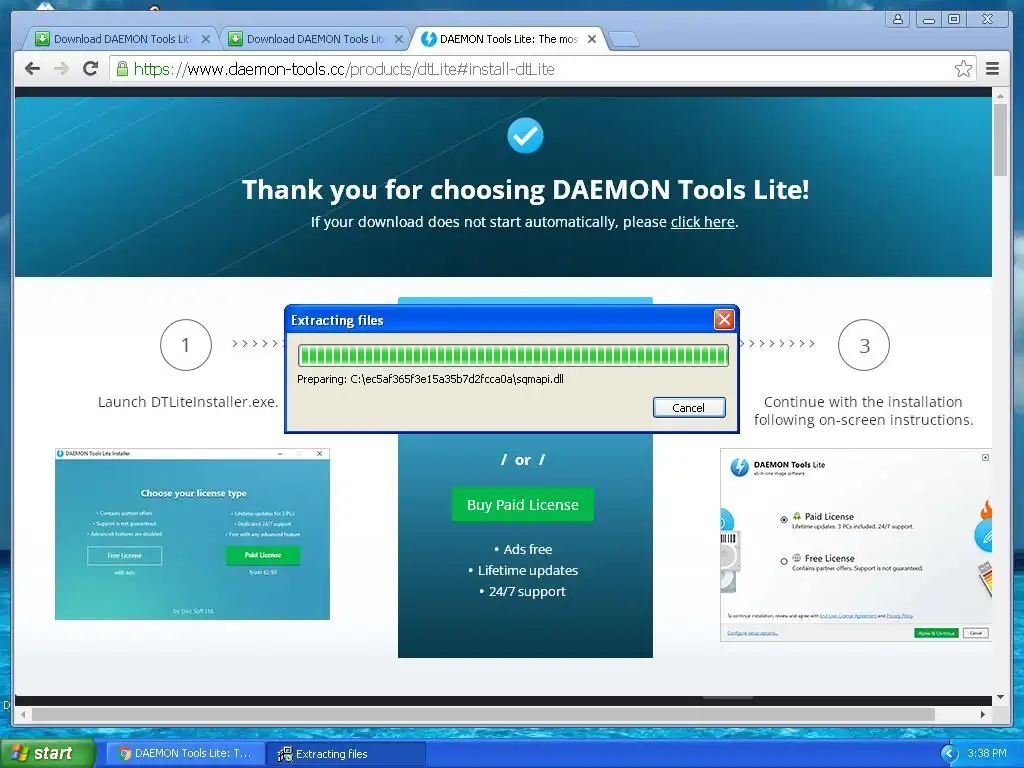Viewport: 1024px width, 768px height.
Task: Close the first Download DAEMON Tools tab
Action: tap(206, 39)
